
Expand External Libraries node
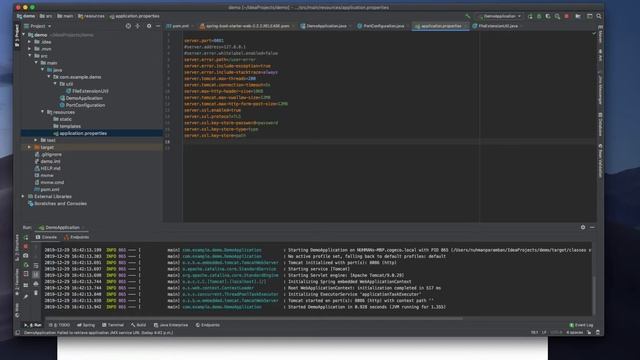23,197
